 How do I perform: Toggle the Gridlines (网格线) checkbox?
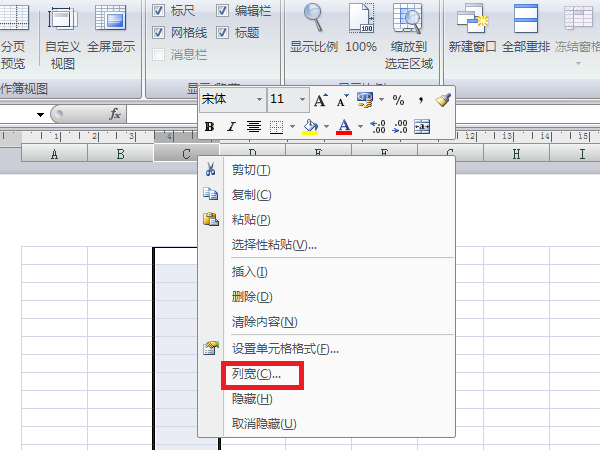(158, 33)
